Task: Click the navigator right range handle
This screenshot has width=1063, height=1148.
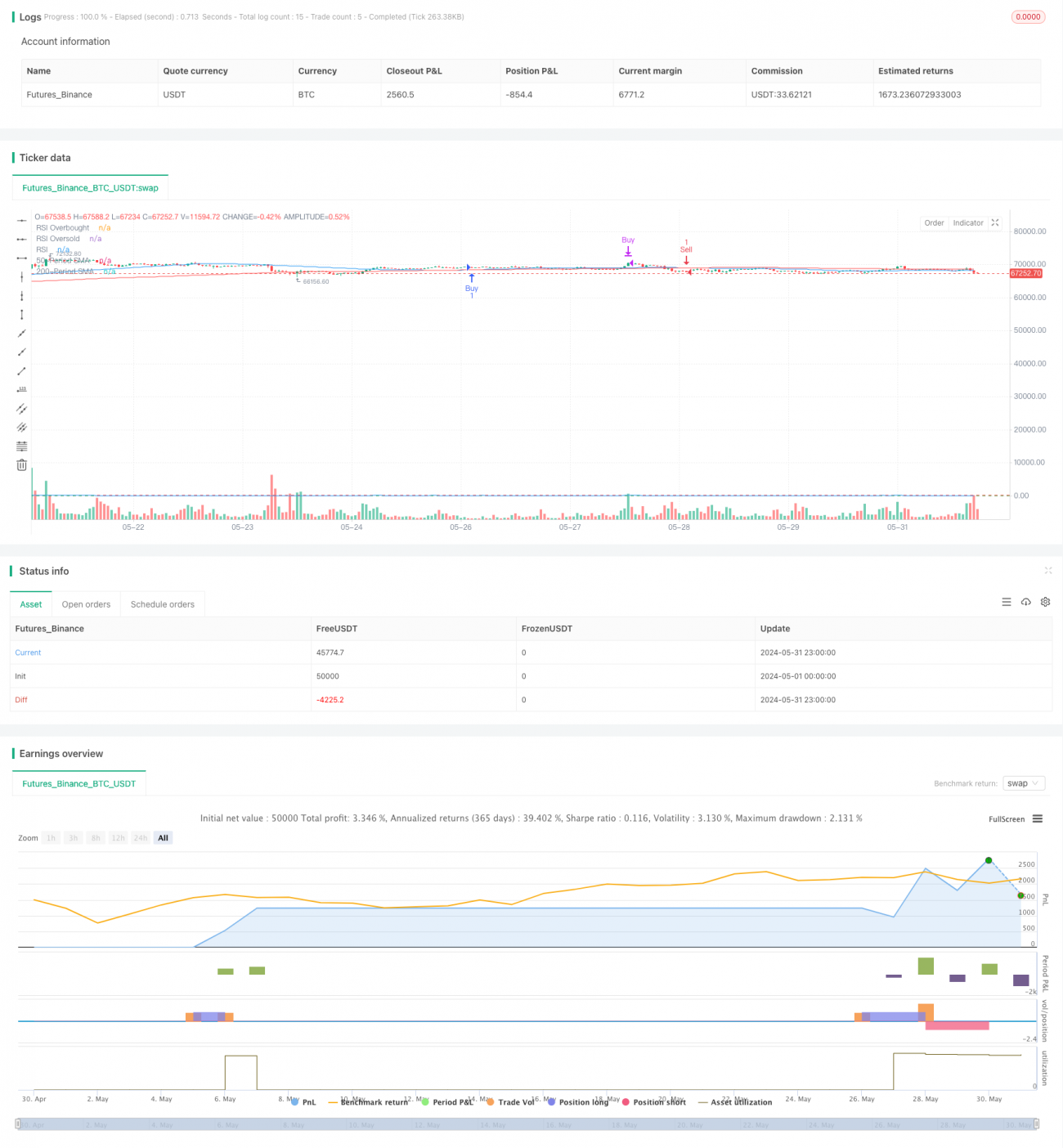Action: (1037, 1124)
